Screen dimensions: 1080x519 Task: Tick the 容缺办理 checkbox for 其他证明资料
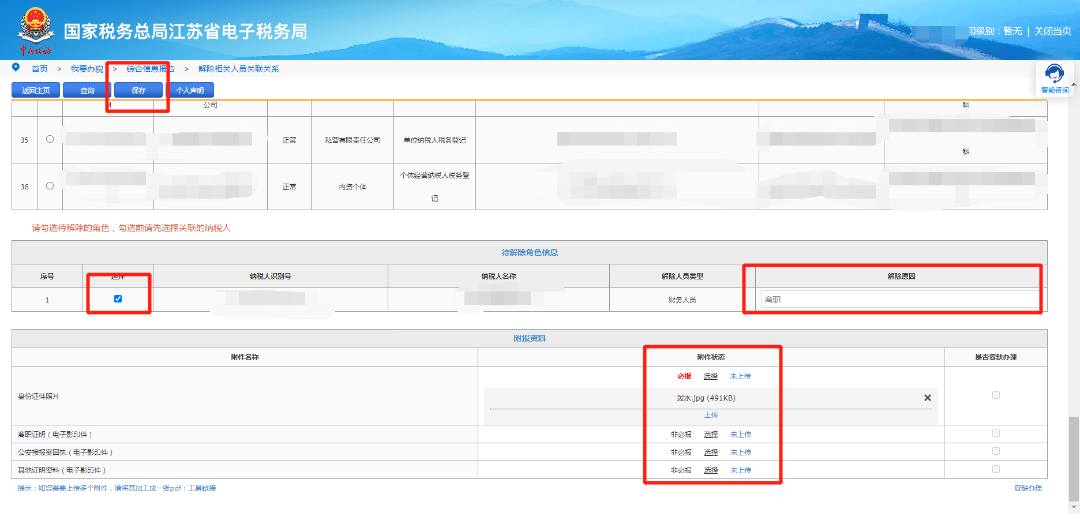996,469
